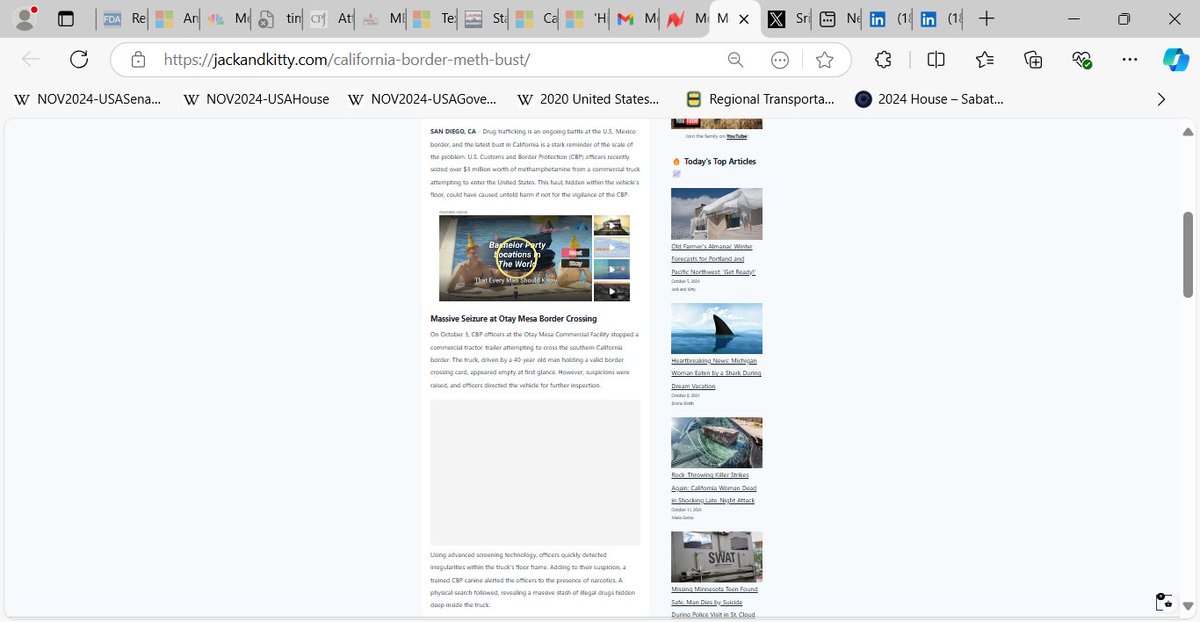Click the Favorites star-list icon in the toolbar
The width and height of the screenshot is (1200, 622).
click(x=984, y=60)
